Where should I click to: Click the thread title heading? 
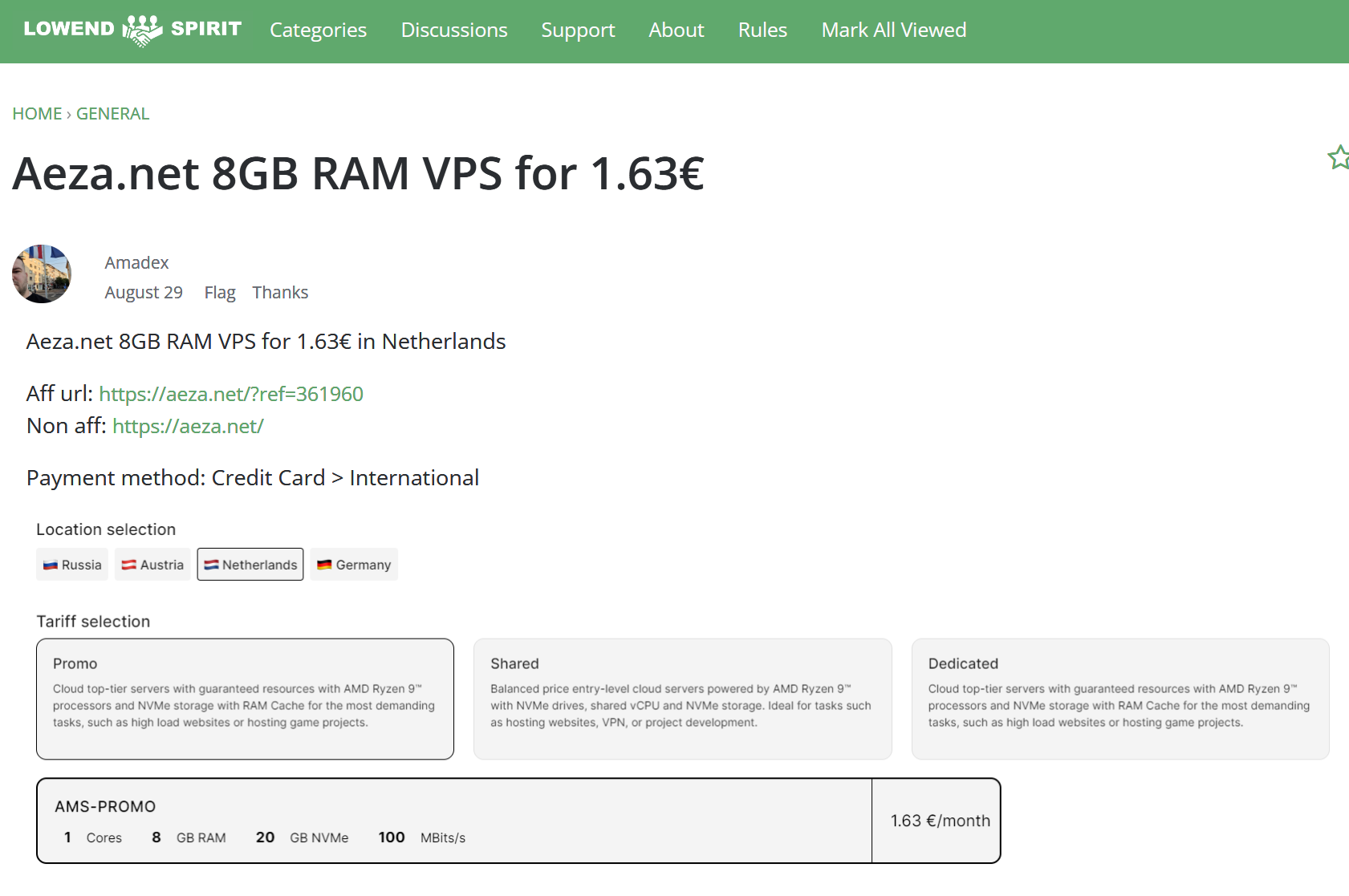pos(358,173)
